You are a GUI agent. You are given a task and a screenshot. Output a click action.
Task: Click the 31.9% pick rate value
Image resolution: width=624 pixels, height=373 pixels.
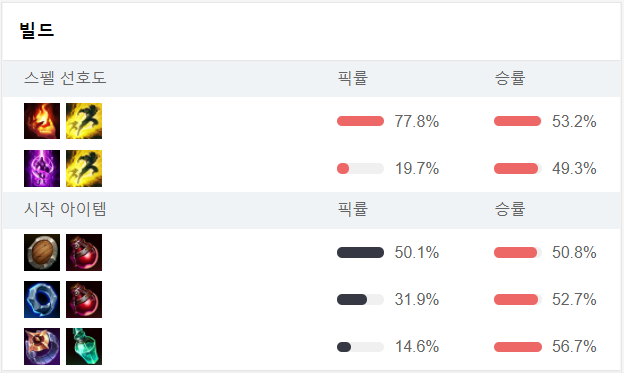point(417,299)
